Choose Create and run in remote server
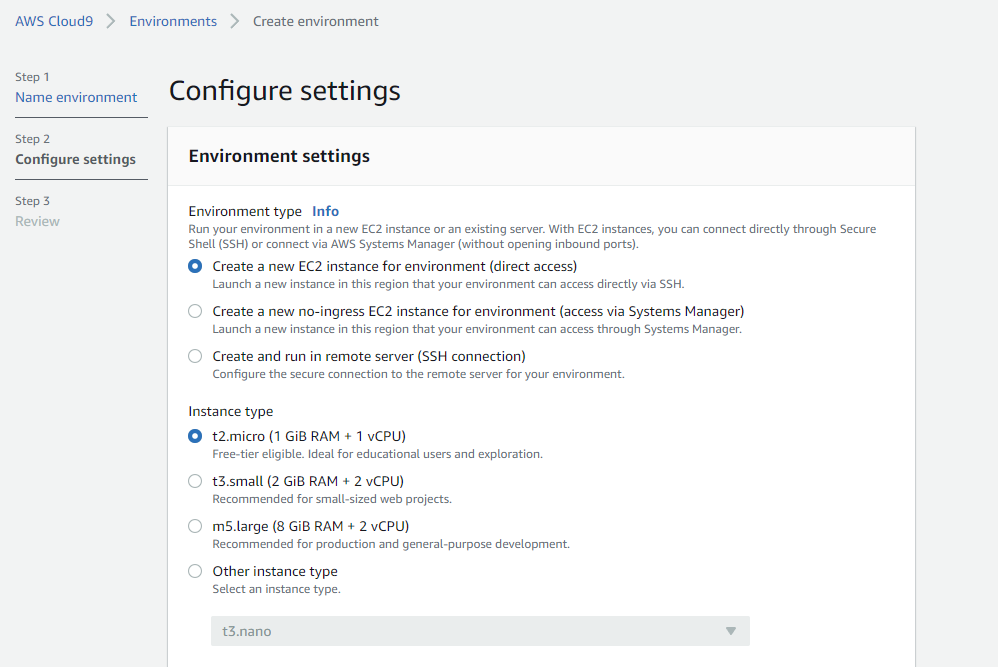Screen dimensions: 998x667 (x=195, y=356)
